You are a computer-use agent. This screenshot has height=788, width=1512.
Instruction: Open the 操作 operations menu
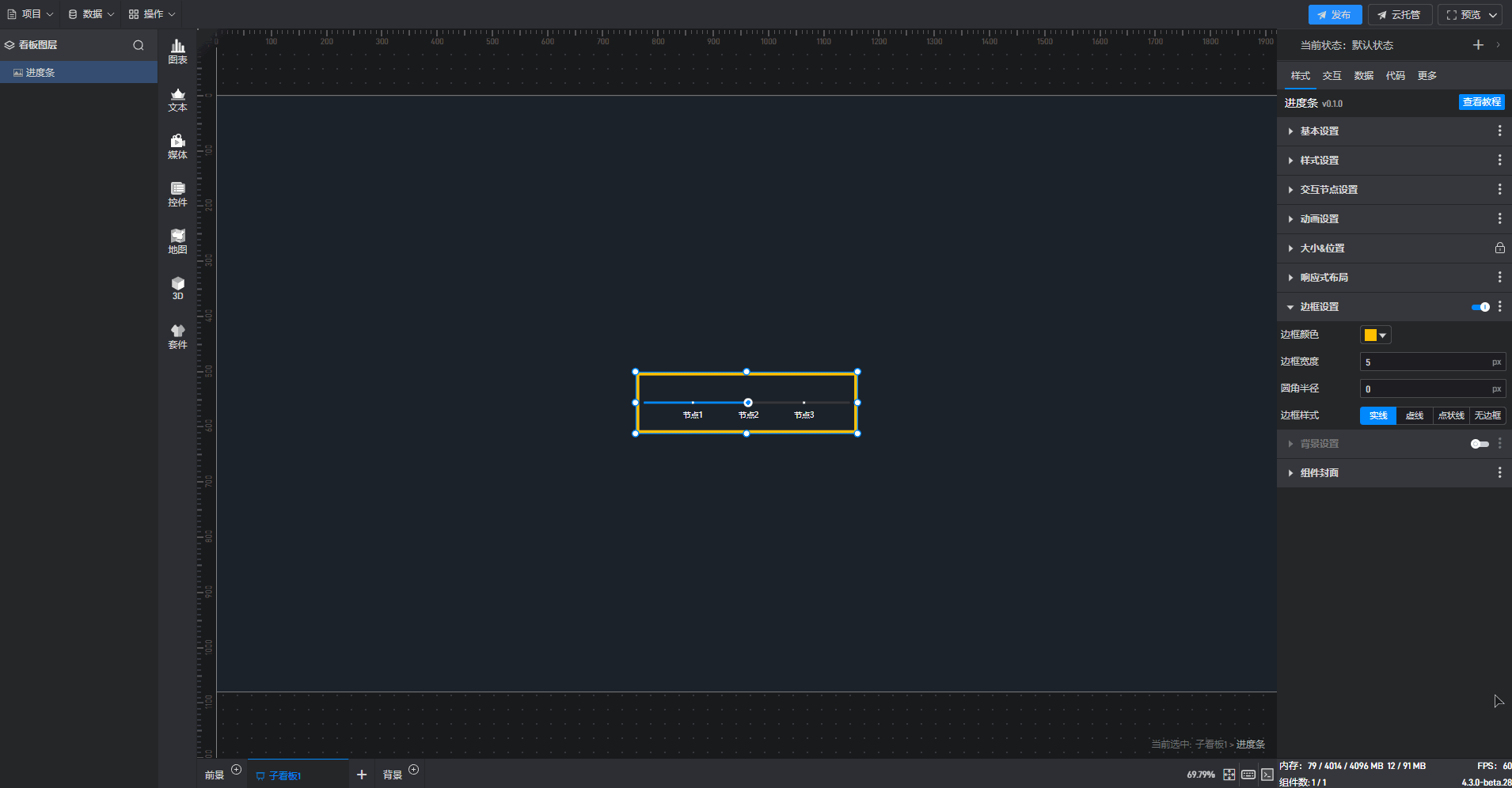coord(152,14)
